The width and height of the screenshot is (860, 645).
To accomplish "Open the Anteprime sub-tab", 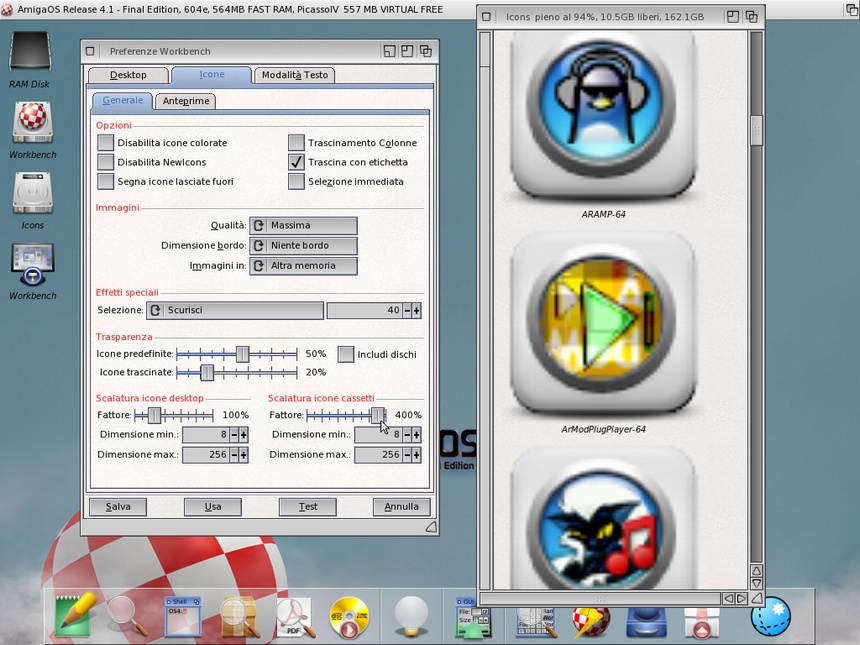I will 186,101.
